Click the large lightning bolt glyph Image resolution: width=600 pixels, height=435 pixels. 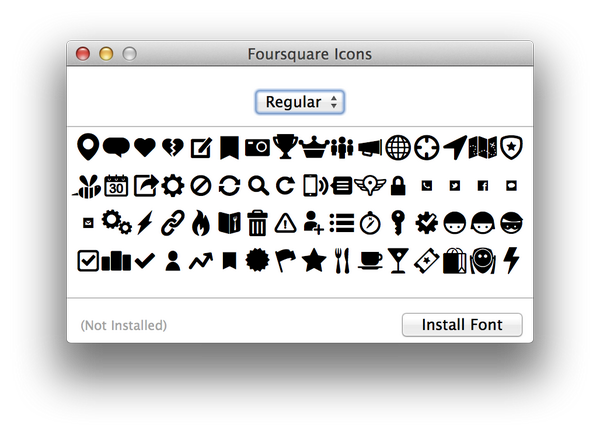point(511,261)
